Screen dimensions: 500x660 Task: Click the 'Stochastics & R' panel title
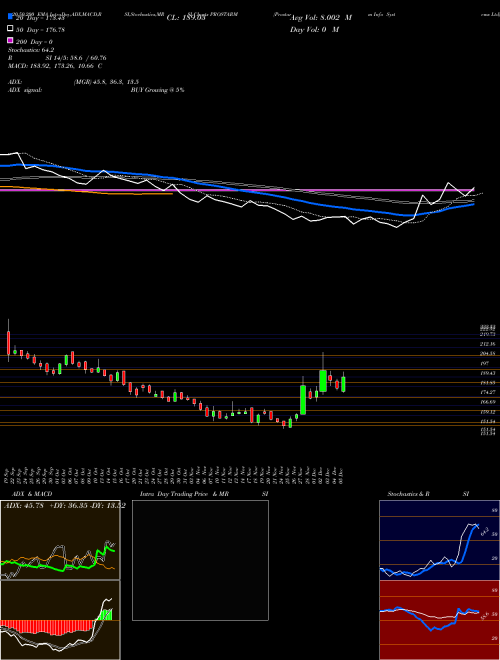[408, 494]
